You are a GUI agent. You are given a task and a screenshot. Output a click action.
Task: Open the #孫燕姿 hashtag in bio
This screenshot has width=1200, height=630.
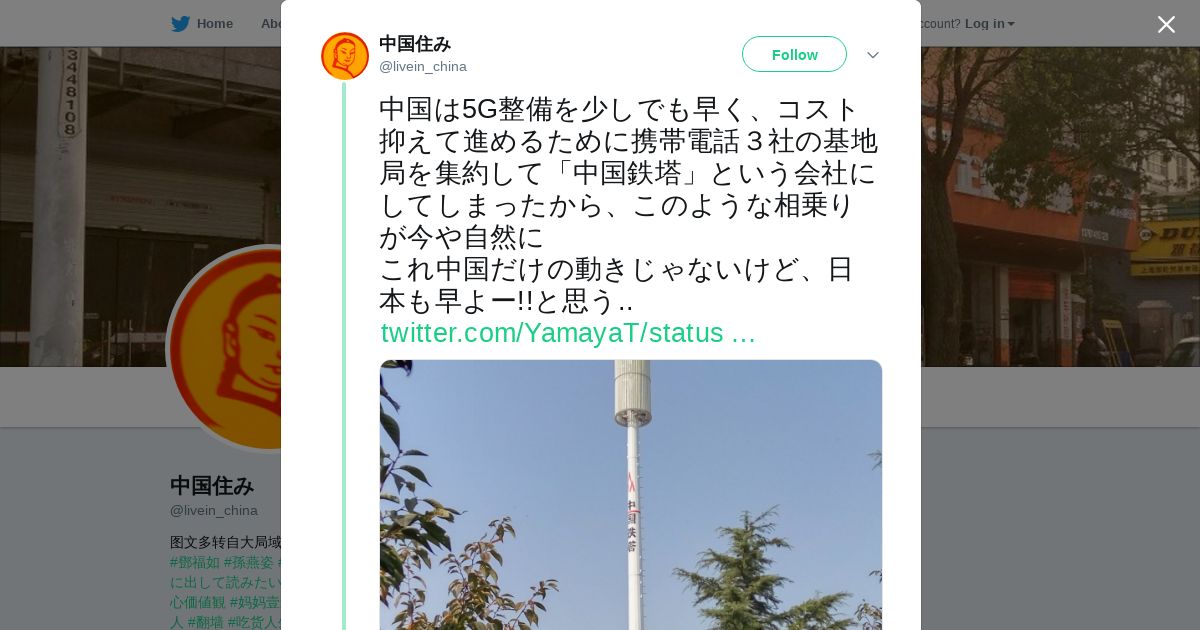(249, 562)
